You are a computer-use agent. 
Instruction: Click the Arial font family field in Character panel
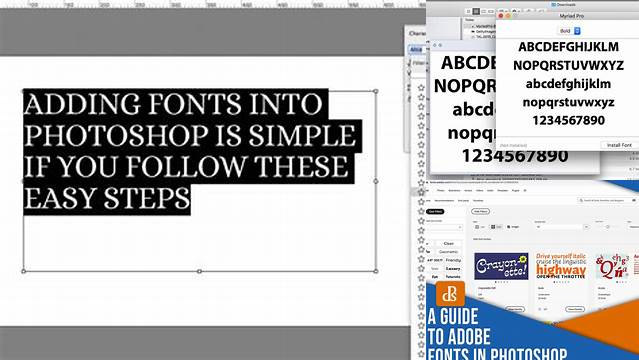point(416,50)
